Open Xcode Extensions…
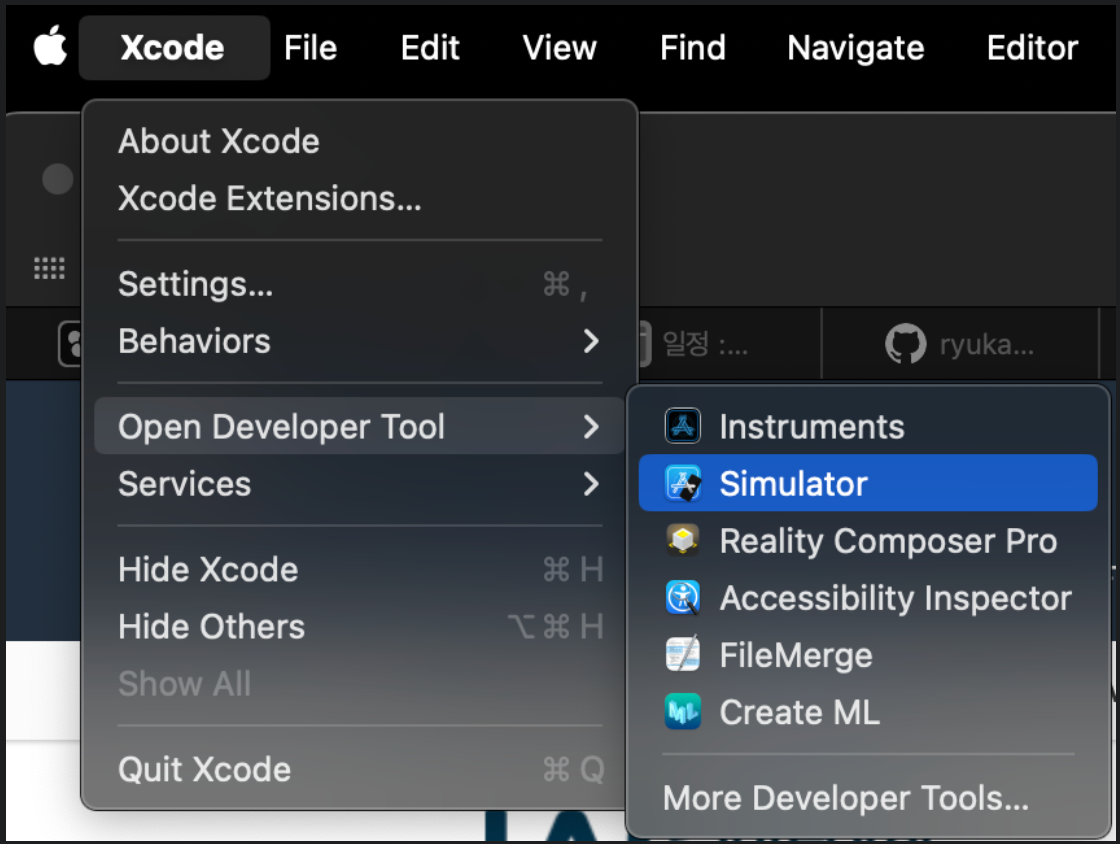This screenshot has width=1120, height=844. [269, 199]
